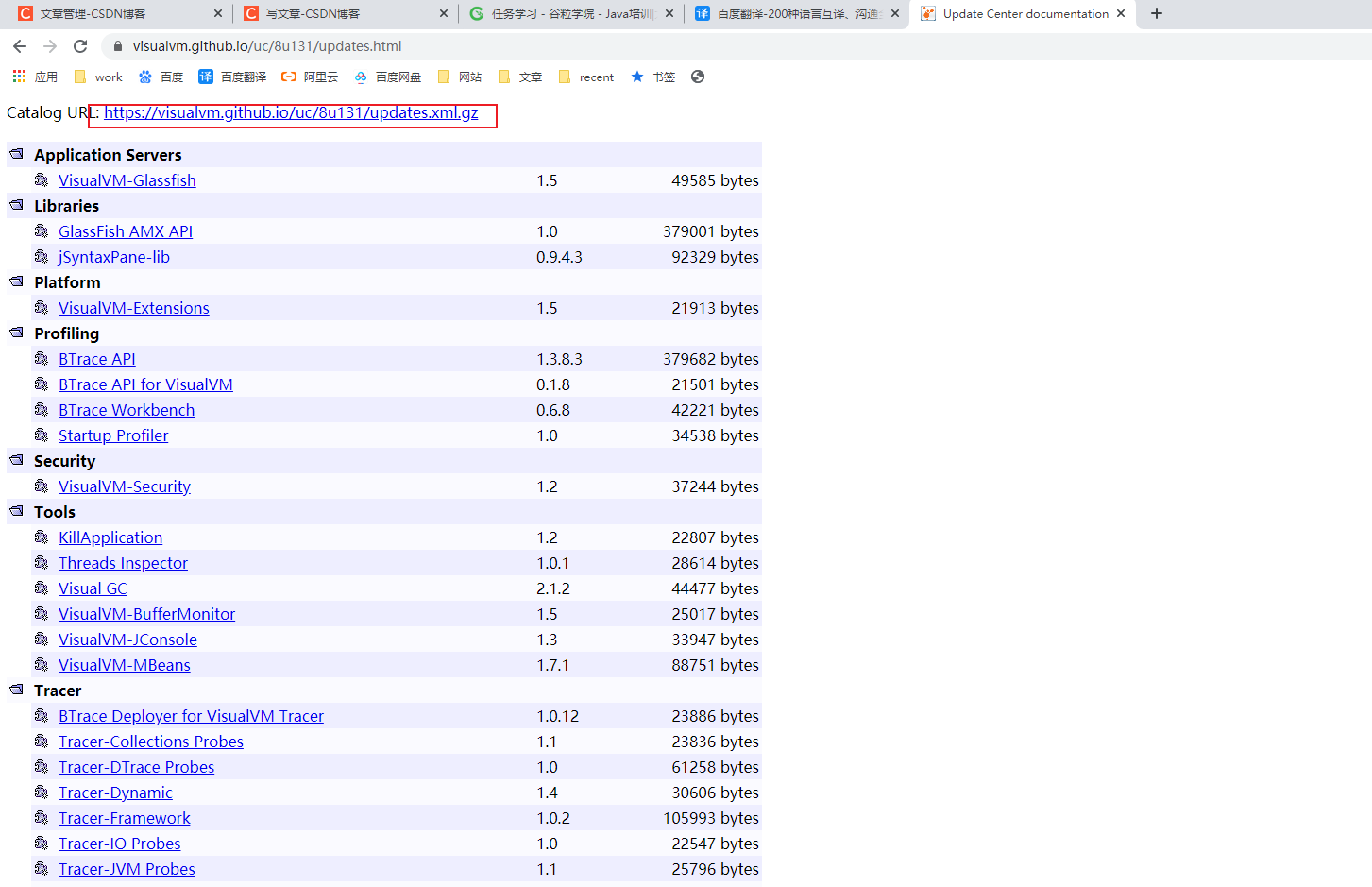Click the plugin icon beside VisualVM-Glassfish
Viewport: 1372px width, 887px height.
coord(42,179)
